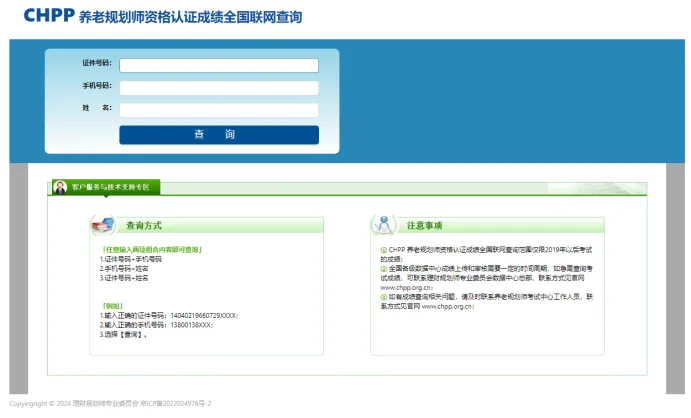Select the 姓名 input field

(x=219, y=110)
